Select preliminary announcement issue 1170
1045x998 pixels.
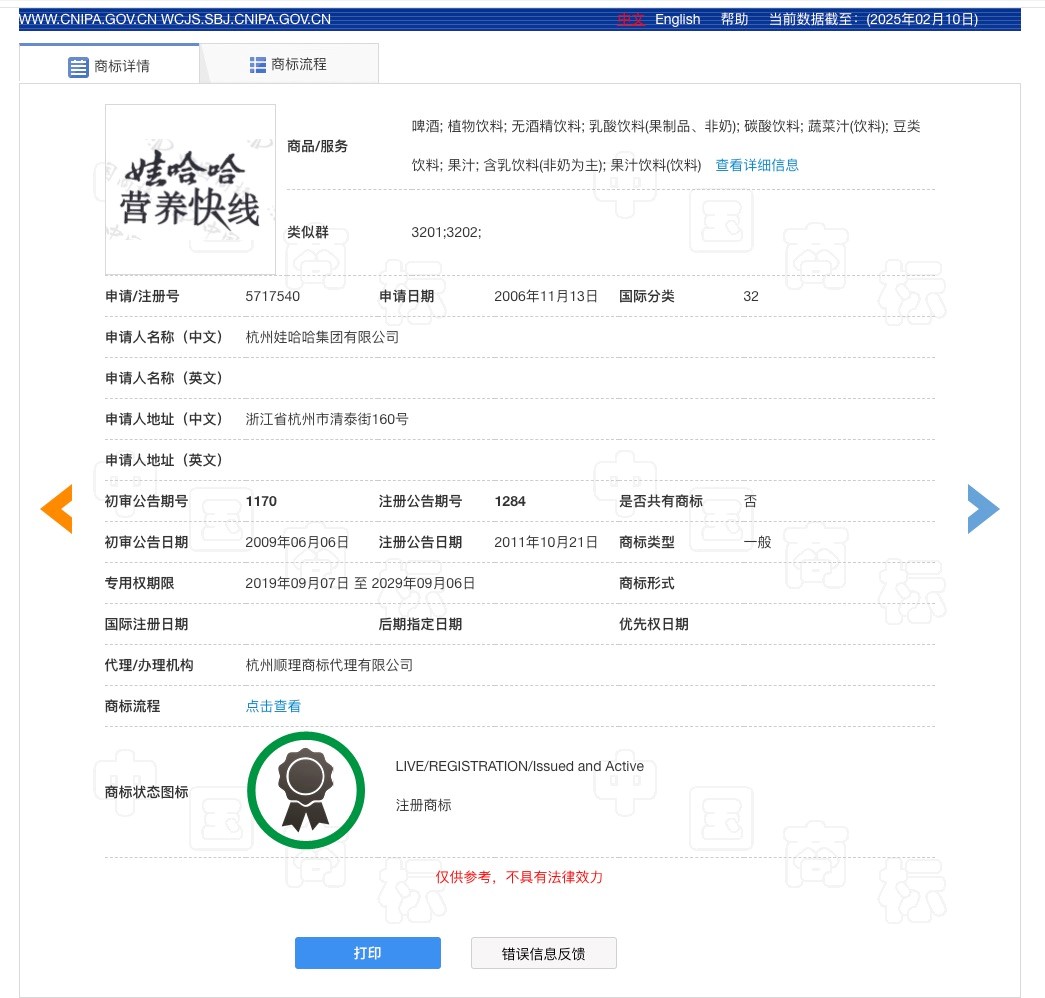[261, 501]
